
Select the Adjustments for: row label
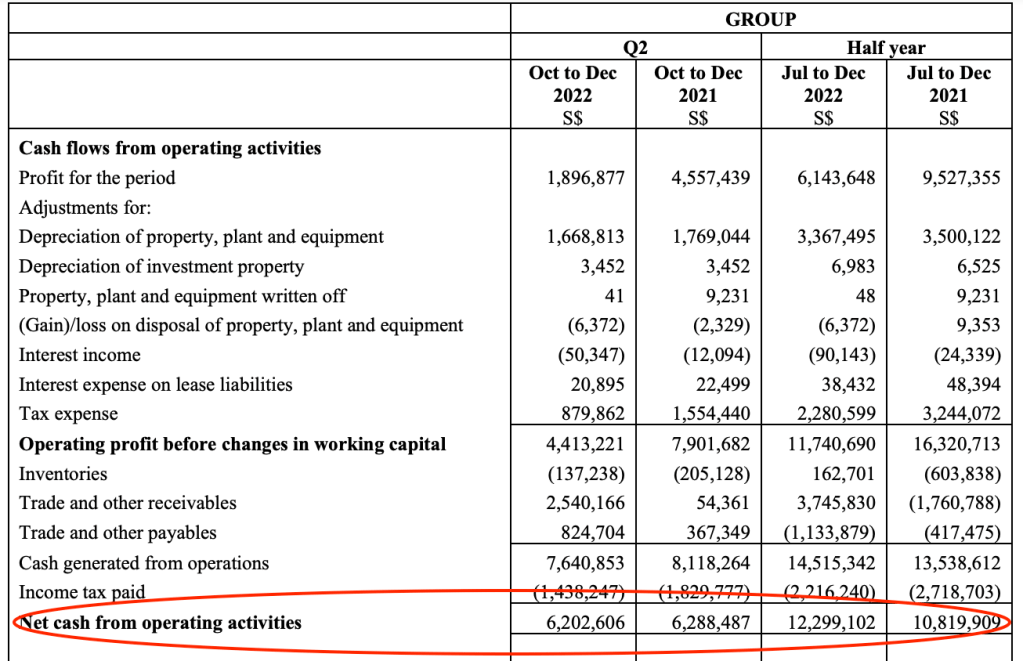(x=80, y=208)
